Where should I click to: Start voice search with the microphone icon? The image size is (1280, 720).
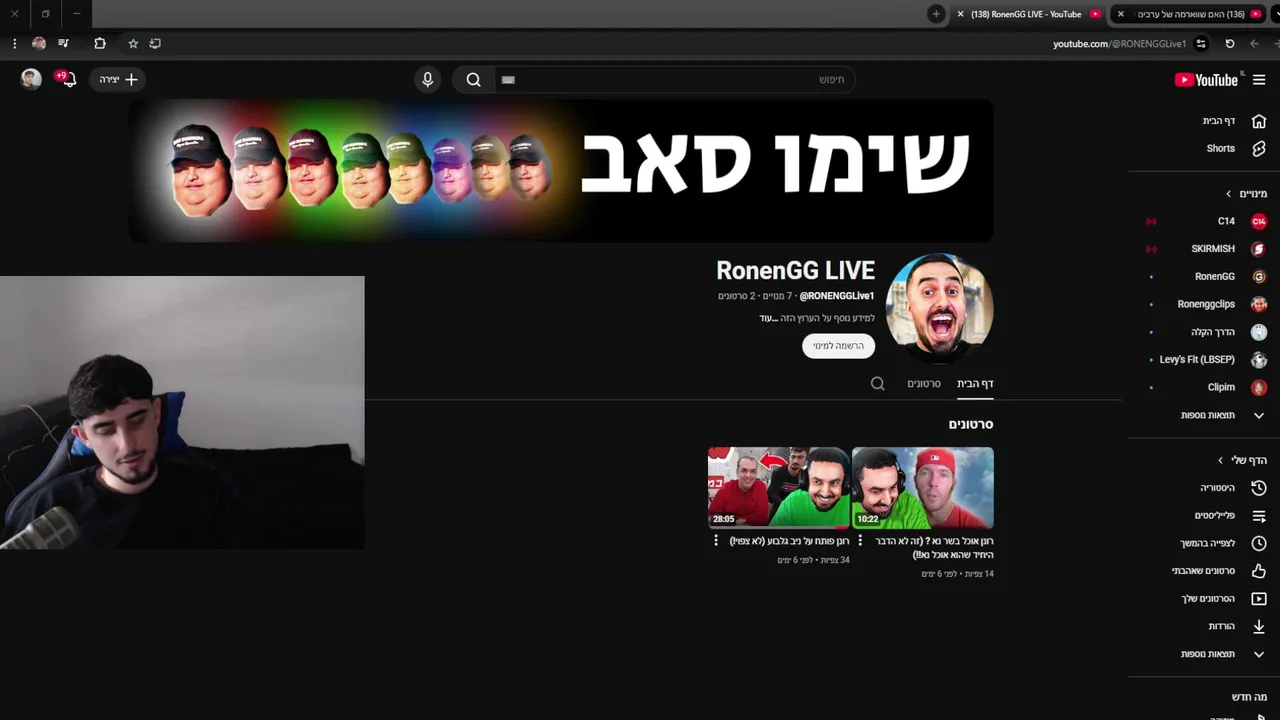click(x=428, y=80)
